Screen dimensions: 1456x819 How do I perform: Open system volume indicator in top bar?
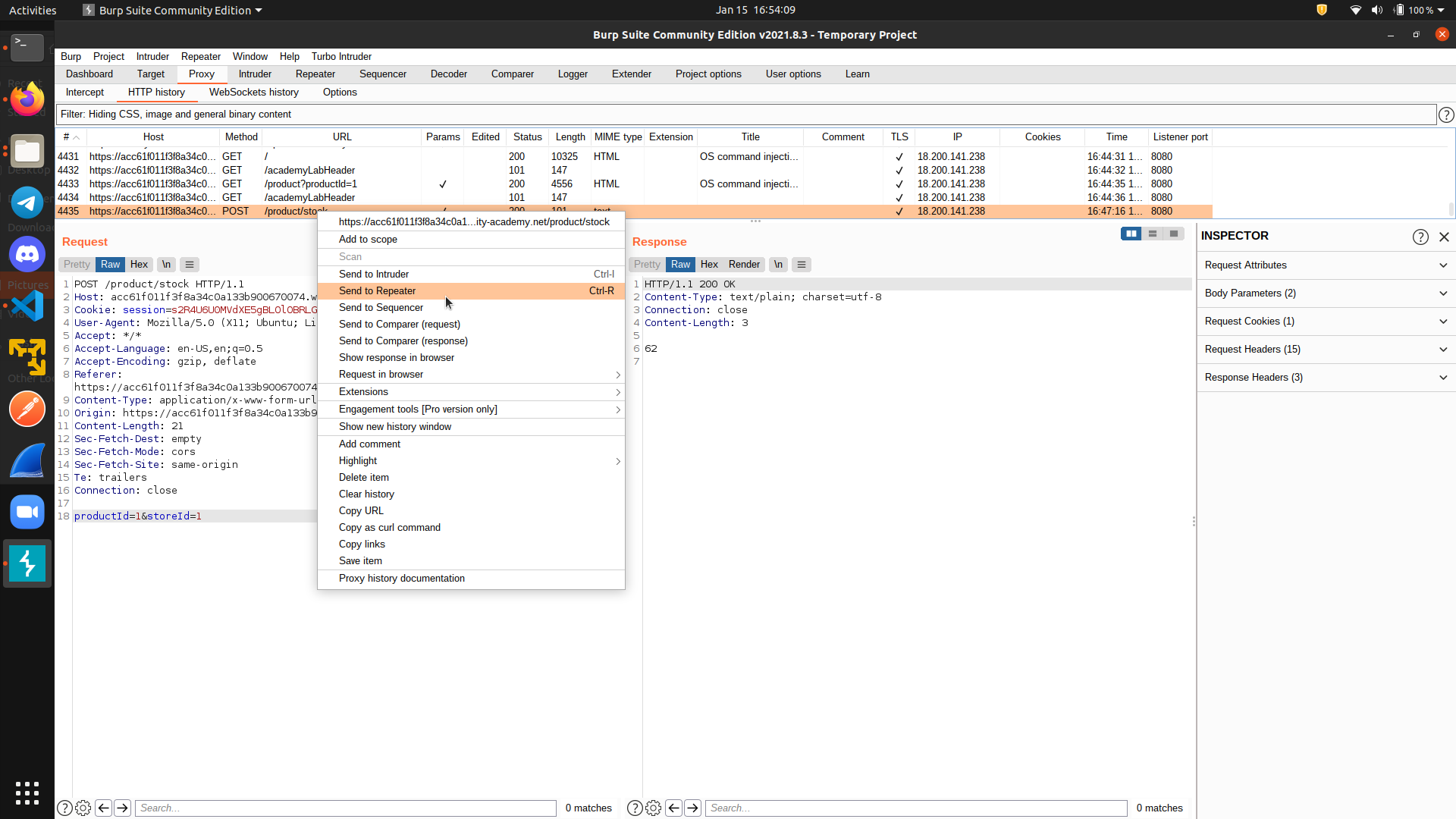point(1376,10)
